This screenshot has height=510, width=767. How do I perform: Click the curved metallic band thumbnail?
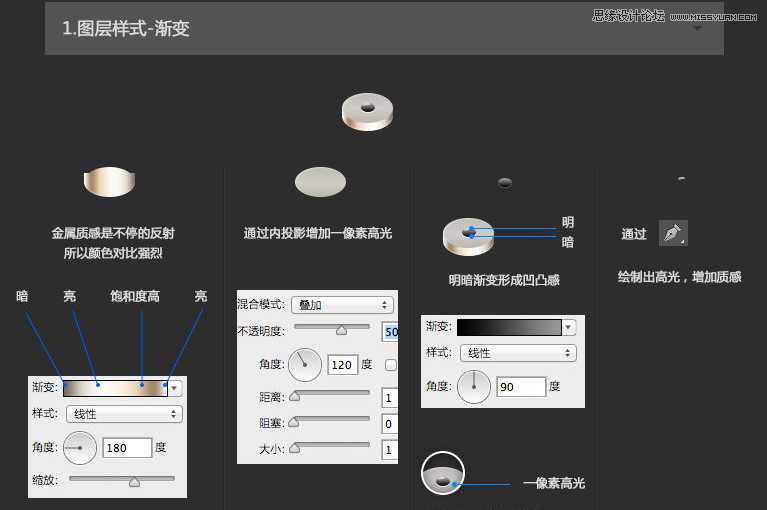tap(109, 181)
